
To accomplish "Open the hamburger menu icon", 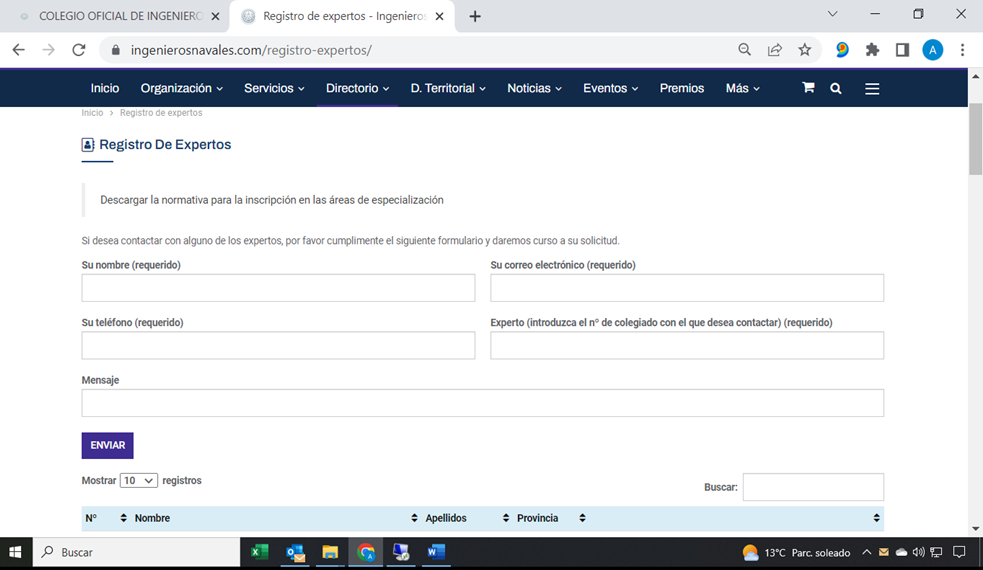I will coord(872,88).
